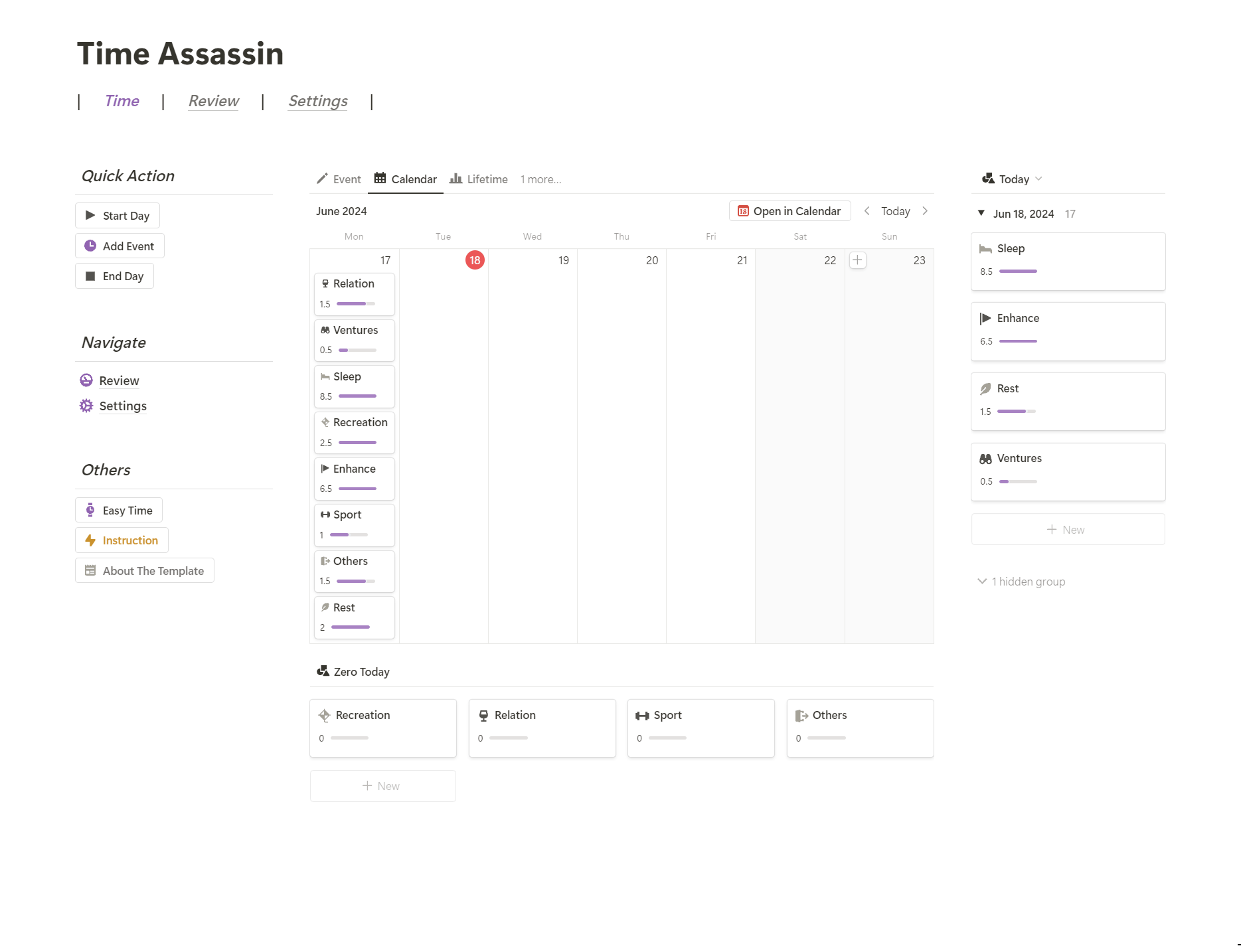
Task: Switch to the Lifetime tab
Action: [479, 179]
